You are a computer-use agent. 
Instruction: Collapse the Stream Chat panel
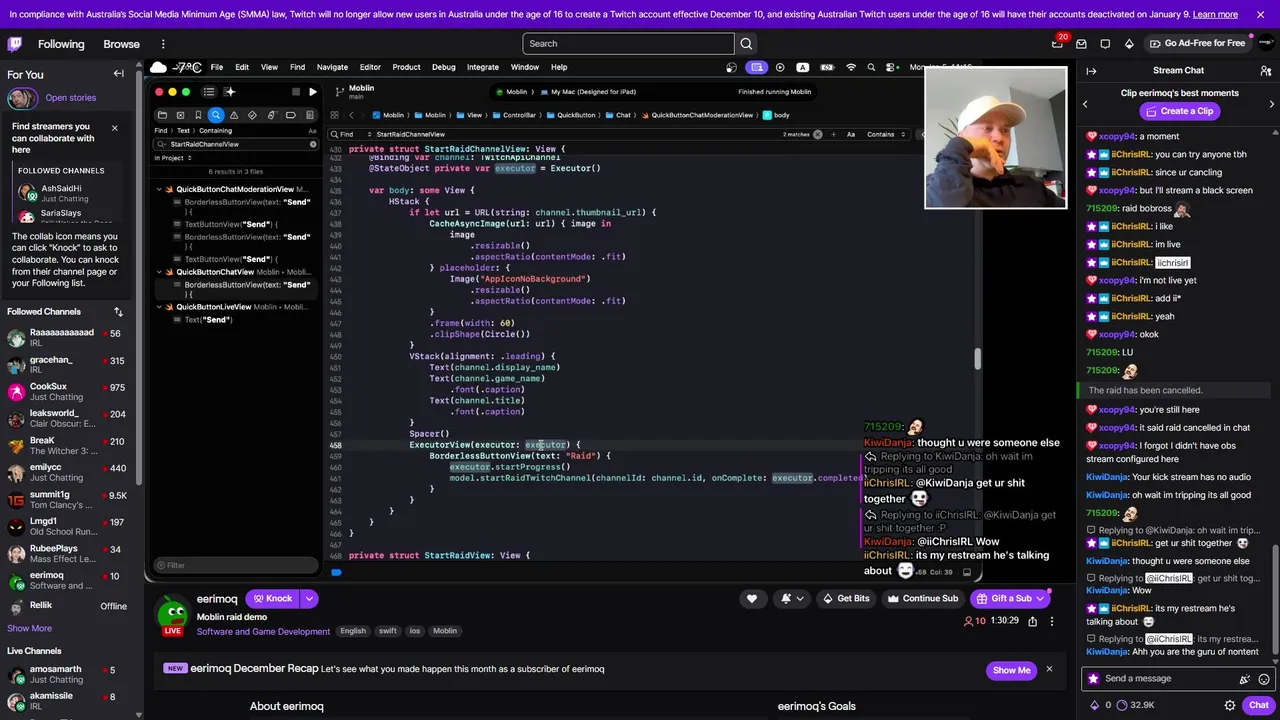(x=1091, y=71)
